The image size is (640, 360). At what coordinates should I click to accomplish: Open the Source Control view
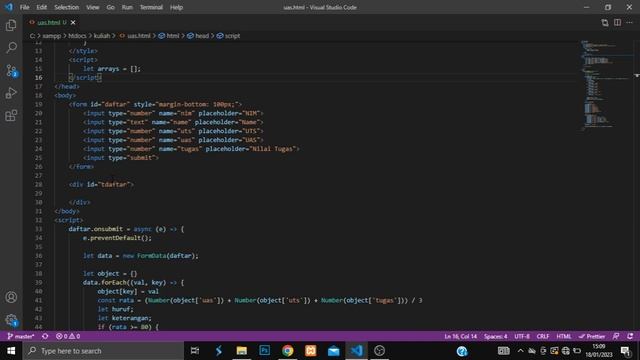click(11, 71)
